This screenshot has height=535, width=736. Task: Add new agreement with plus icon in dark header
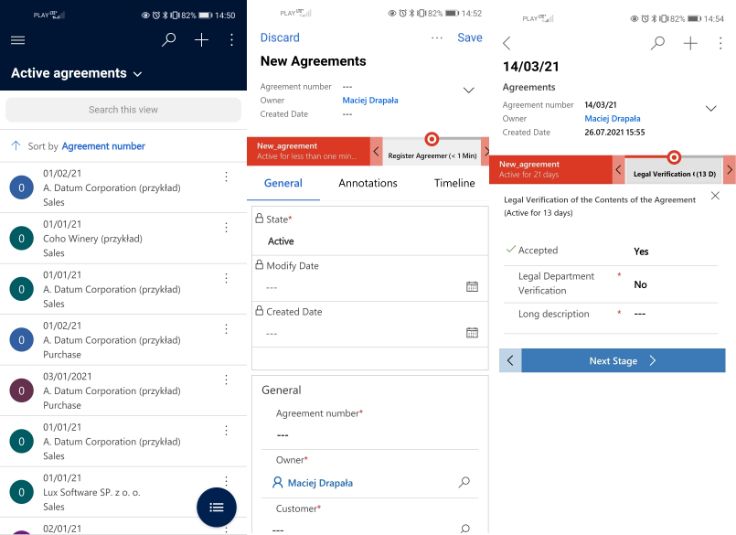[x=201, y=40]
